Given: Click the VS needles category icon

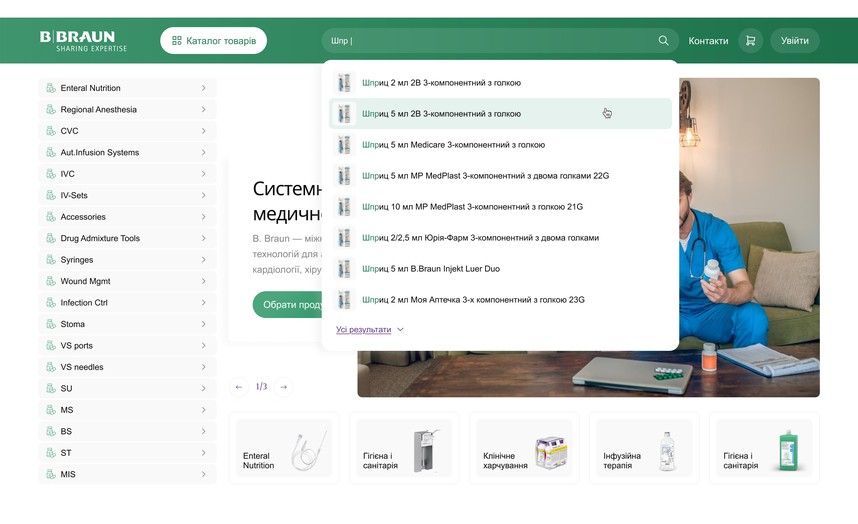Looking at the screenshot, I should coord(51,367).
